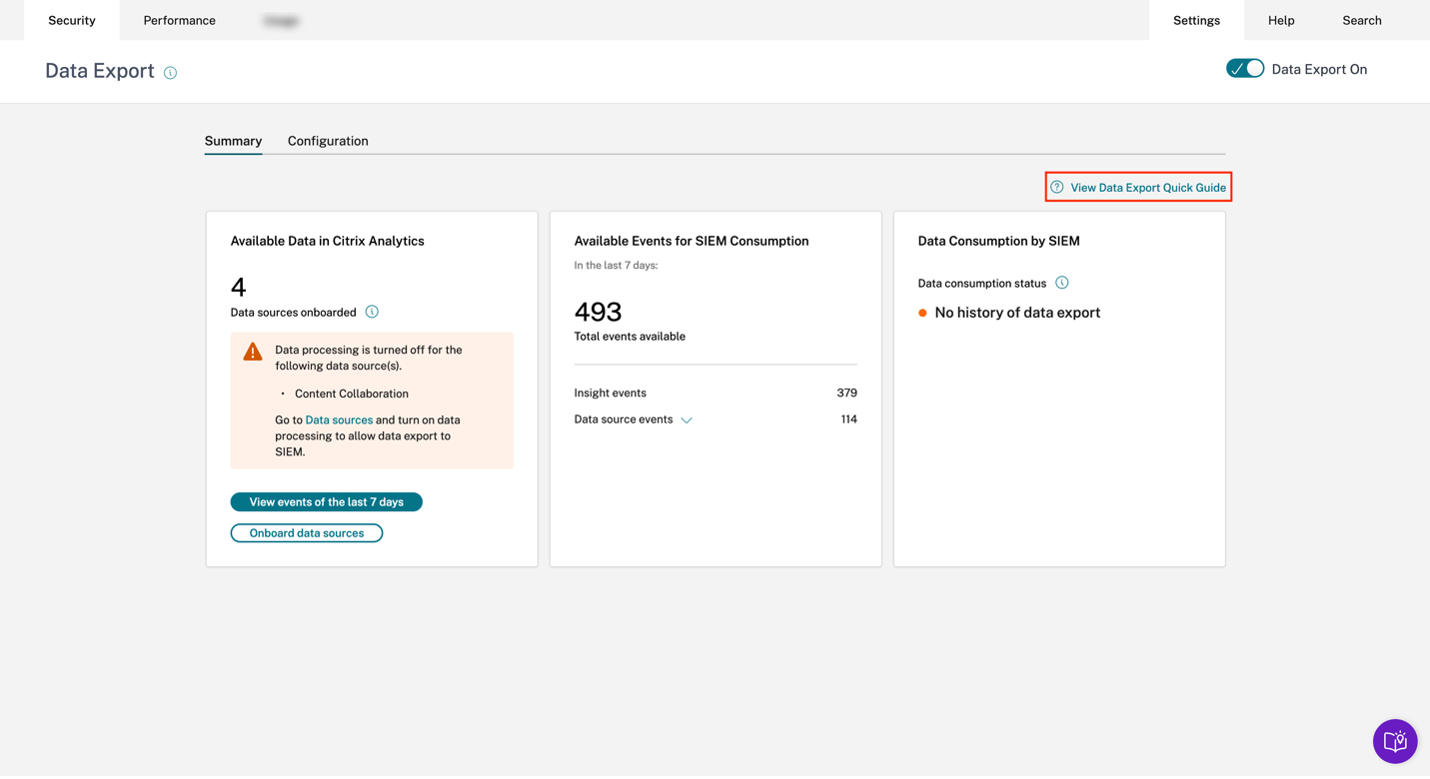This screenshot has width=1430, height=779.
Task: Click View events of the last 7 days
Action: click(326, 502)
